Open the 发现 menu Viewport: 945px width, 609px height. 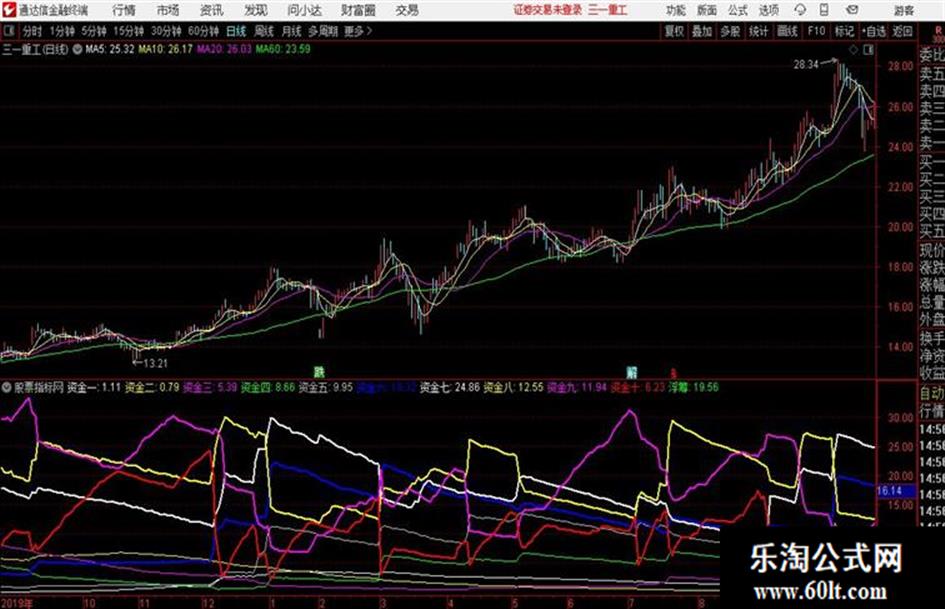(256, 10)
